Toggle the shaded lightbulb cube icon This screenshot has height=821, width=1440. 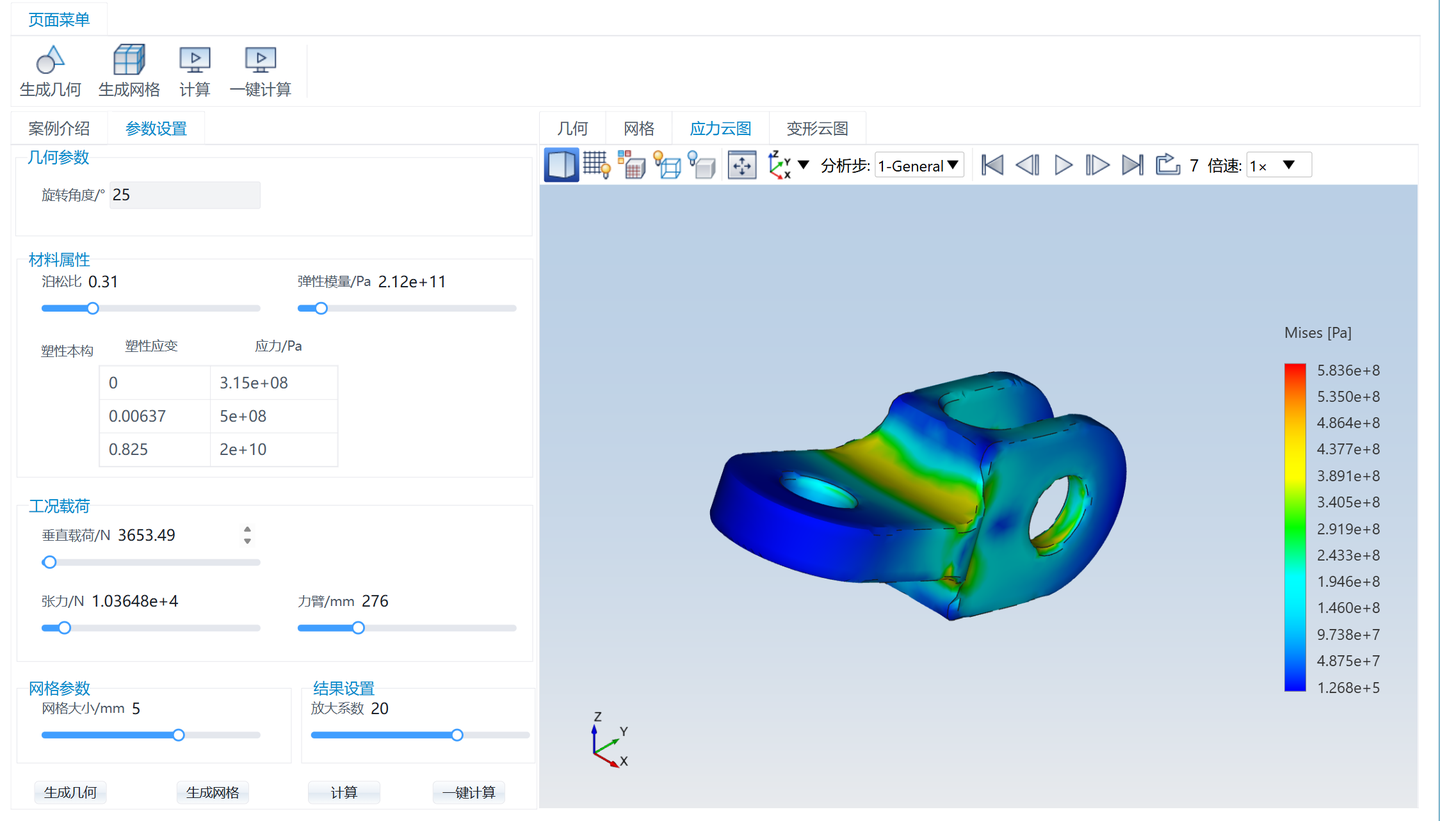click(702, 165)
